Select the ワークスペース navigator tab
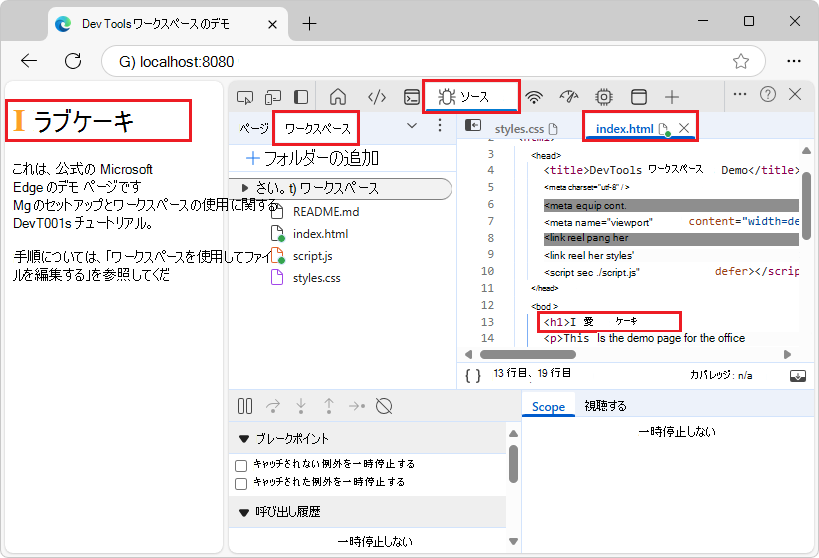 [317, 129]
